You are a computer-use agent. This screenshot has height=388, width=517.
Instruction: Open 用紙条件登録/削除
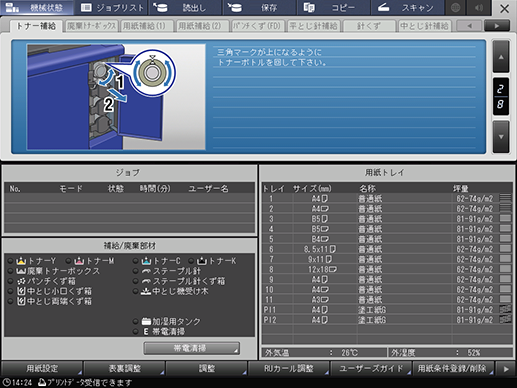tap(453, 368)
